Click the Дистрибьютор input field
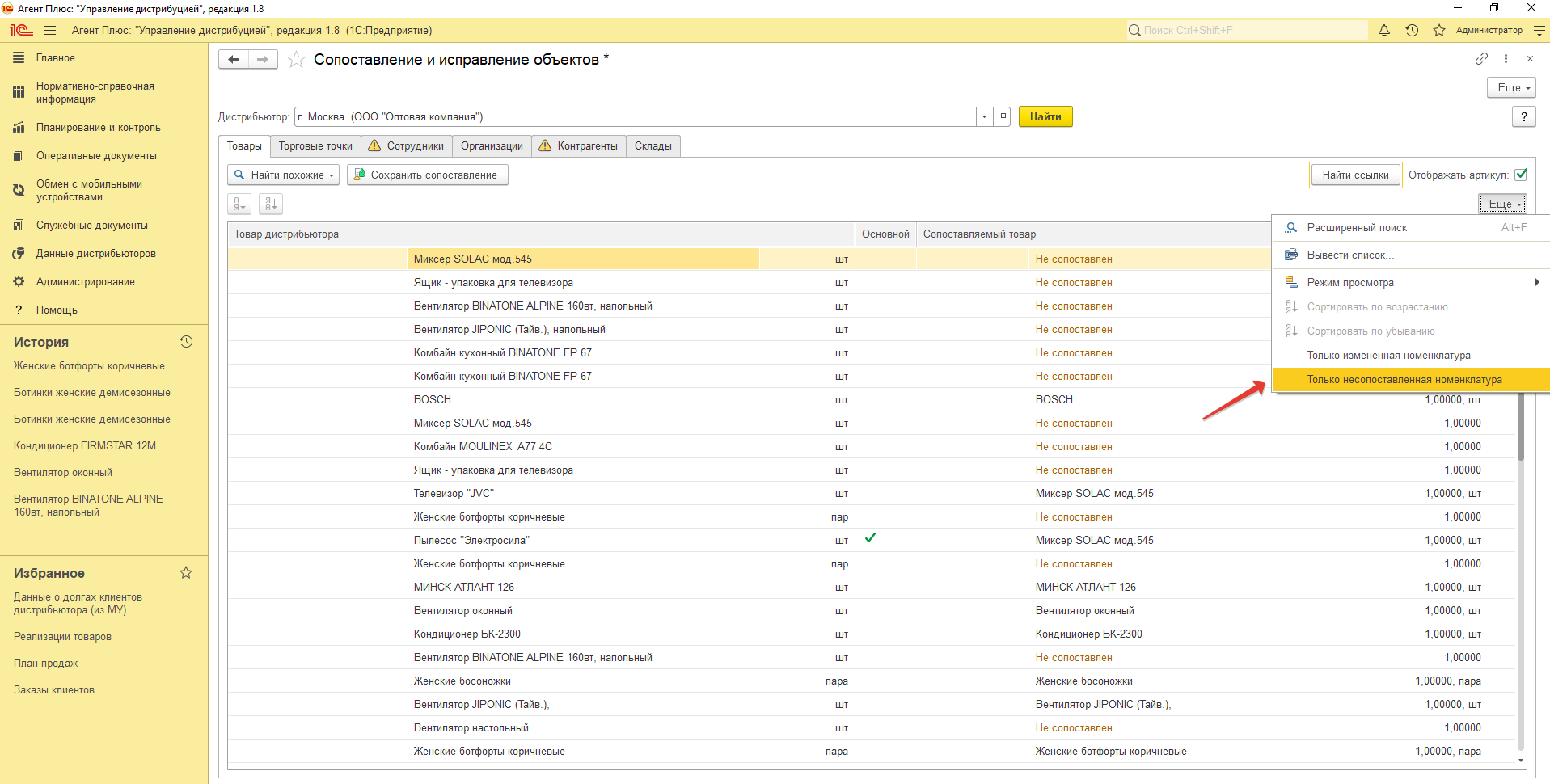Viewport: 1550px width, 784px height. tap(636, 116)
